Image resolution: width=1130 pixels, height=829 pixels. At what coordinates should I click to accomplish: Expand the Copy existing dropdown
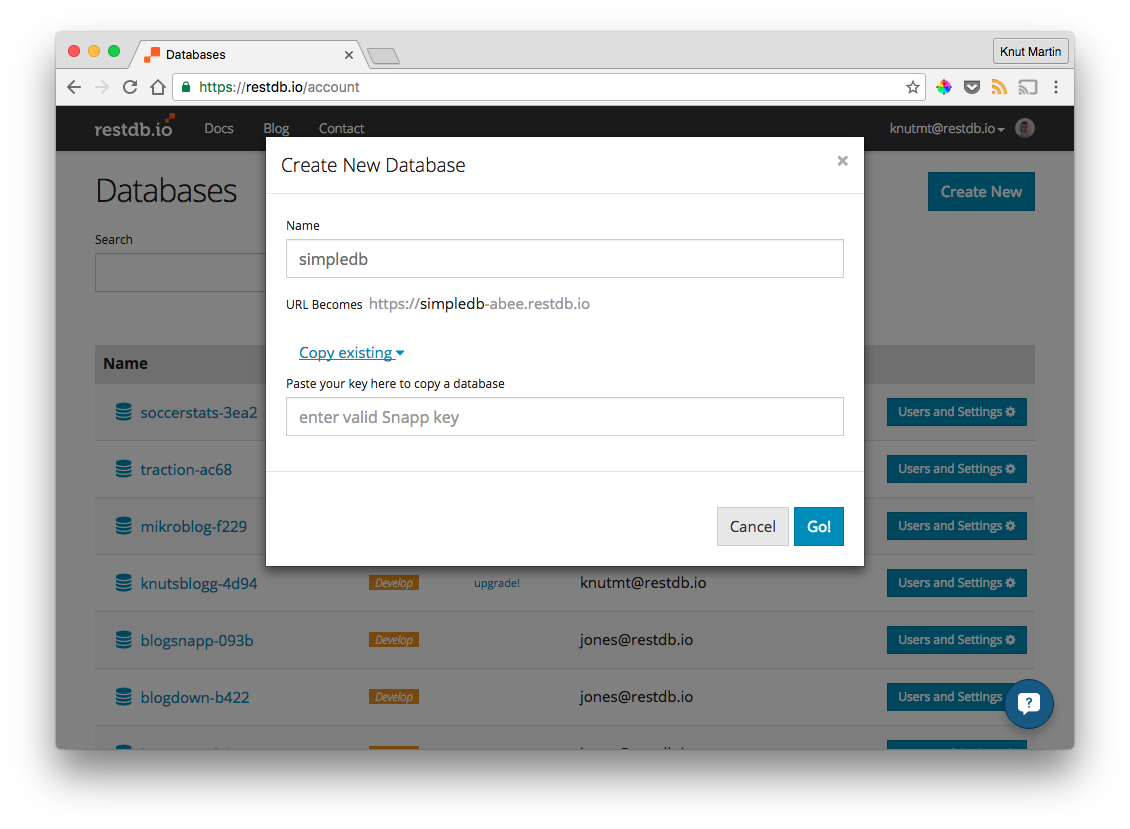pos(351,353)
